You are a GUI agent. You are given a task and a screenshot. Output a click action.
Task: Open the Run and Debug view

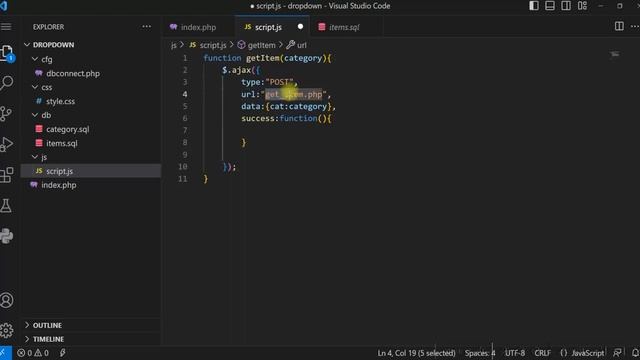click(7, 144)
